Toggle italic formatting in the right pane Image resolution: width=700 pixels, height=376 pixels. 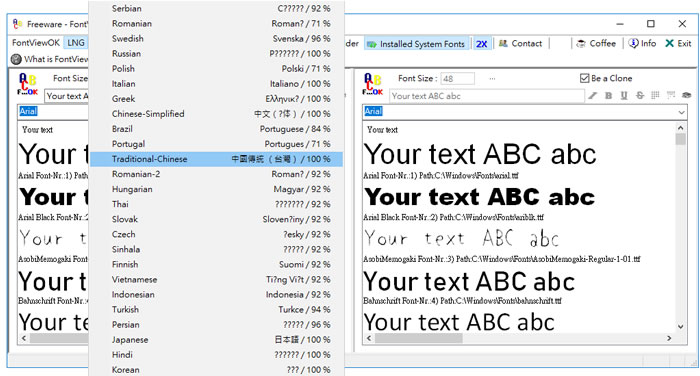592,96
